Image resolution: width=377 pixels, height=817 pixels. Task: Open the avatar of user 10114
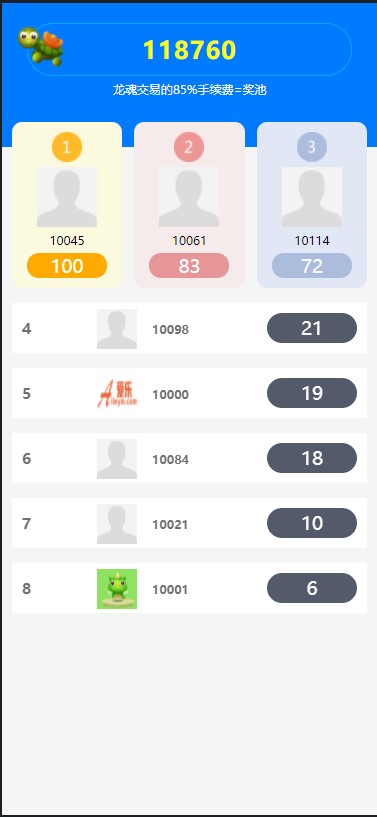click(x=312, y=197)
